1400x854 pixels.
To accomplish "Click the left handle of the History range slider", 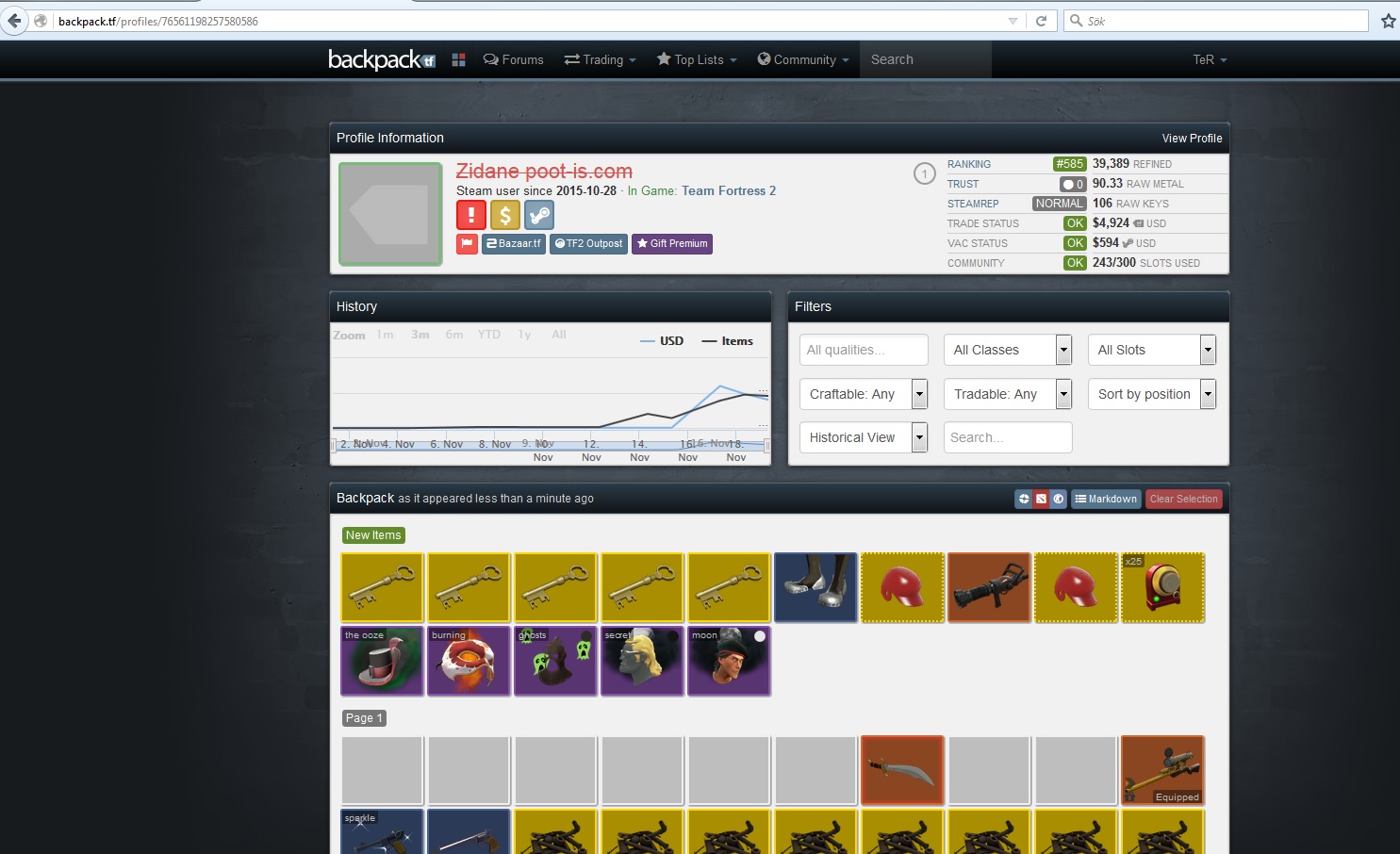I will pyautogui.click(x=334, y=445).
